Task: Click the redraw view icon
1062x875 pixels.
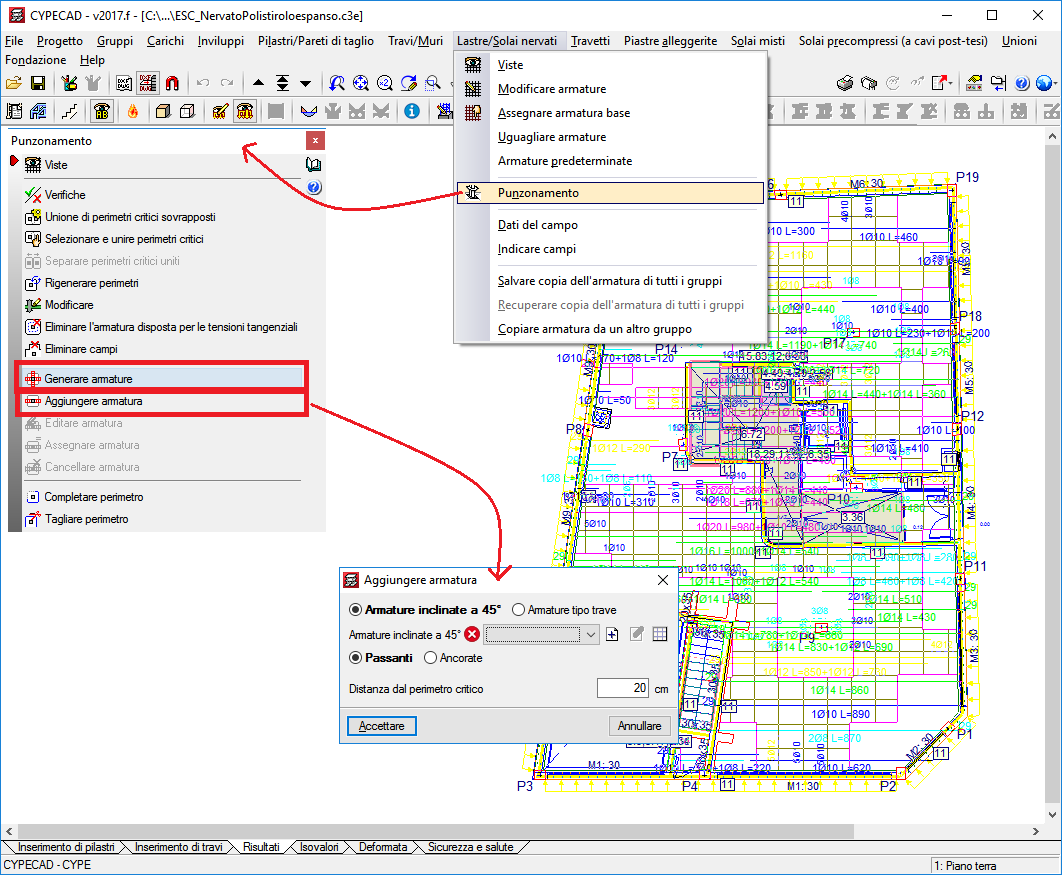Action: pyautogui.click(x=408, y=83)
